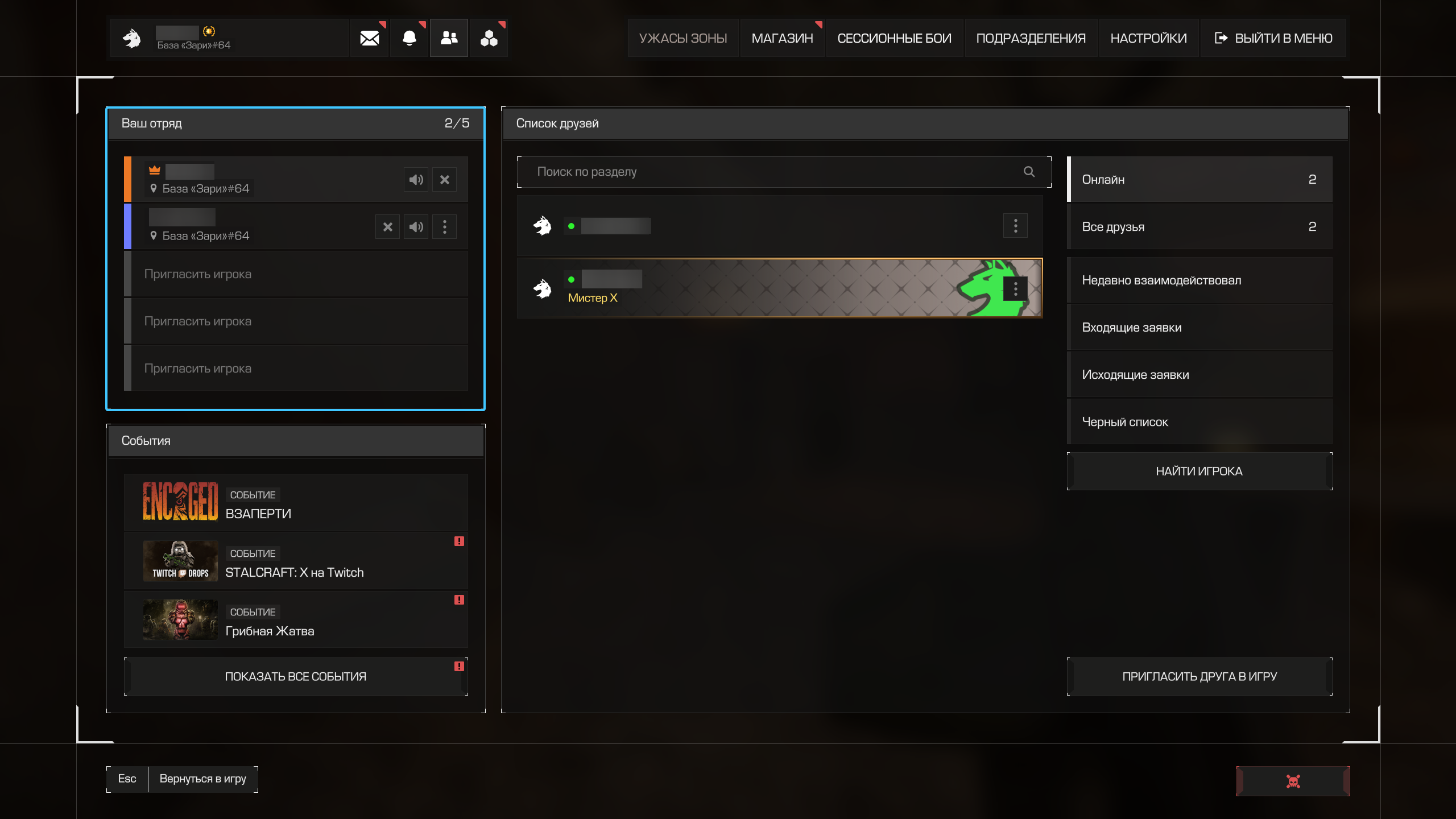Open options menu for Мистер X friend
This screenshot has height=819, width=1456.
(1015, 289)
